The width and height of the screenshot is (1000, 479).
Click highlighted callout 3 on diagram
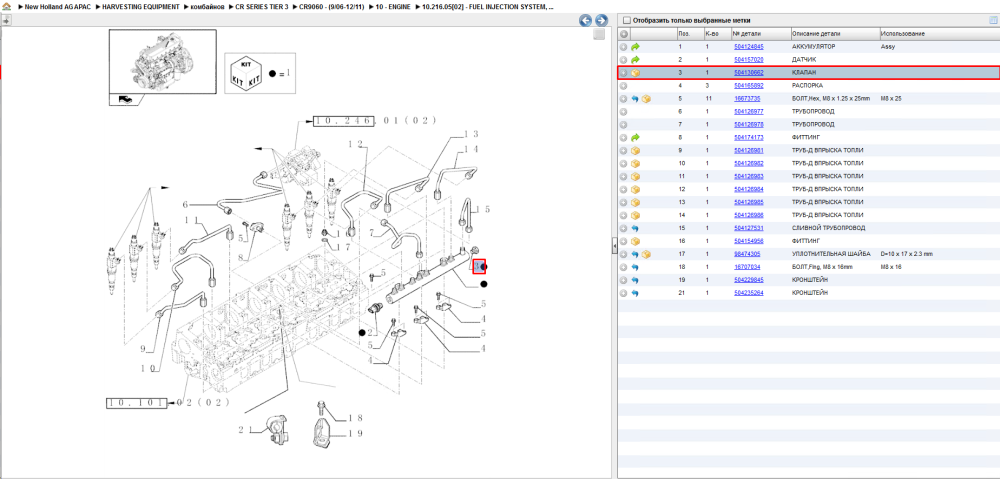click(479, 266)
